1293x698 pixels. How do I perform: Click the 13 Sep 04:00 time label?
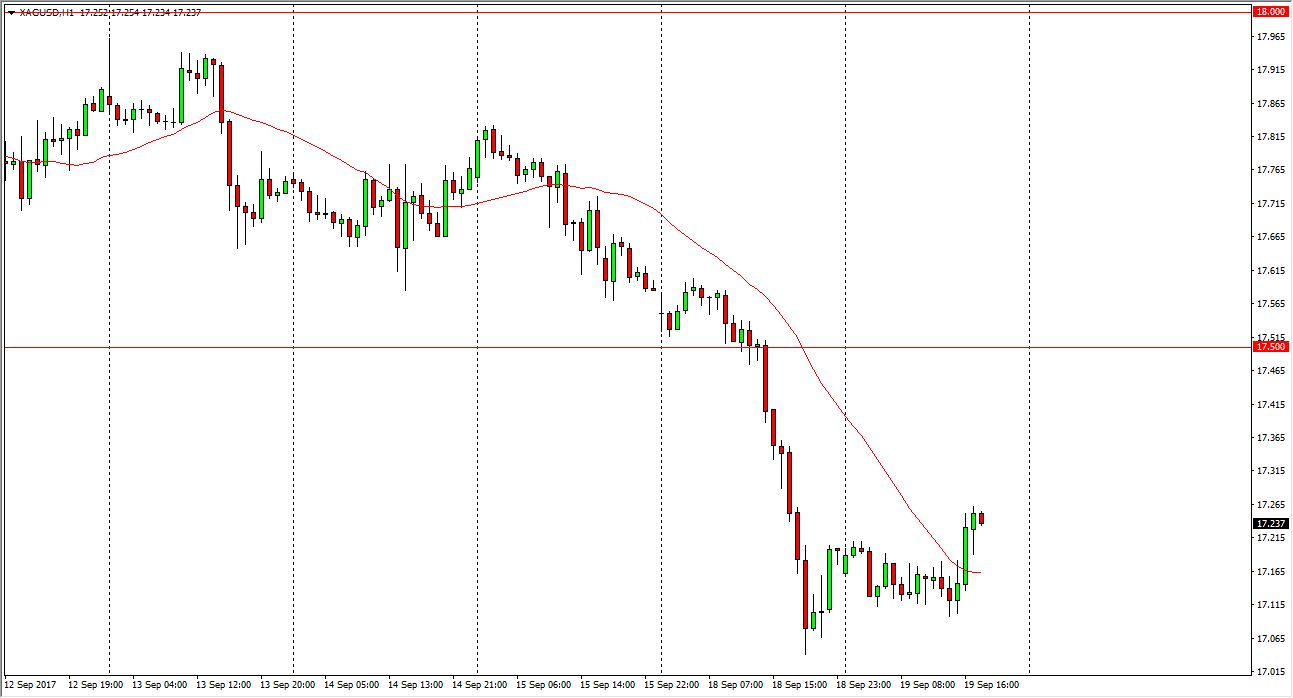[158, 686]
